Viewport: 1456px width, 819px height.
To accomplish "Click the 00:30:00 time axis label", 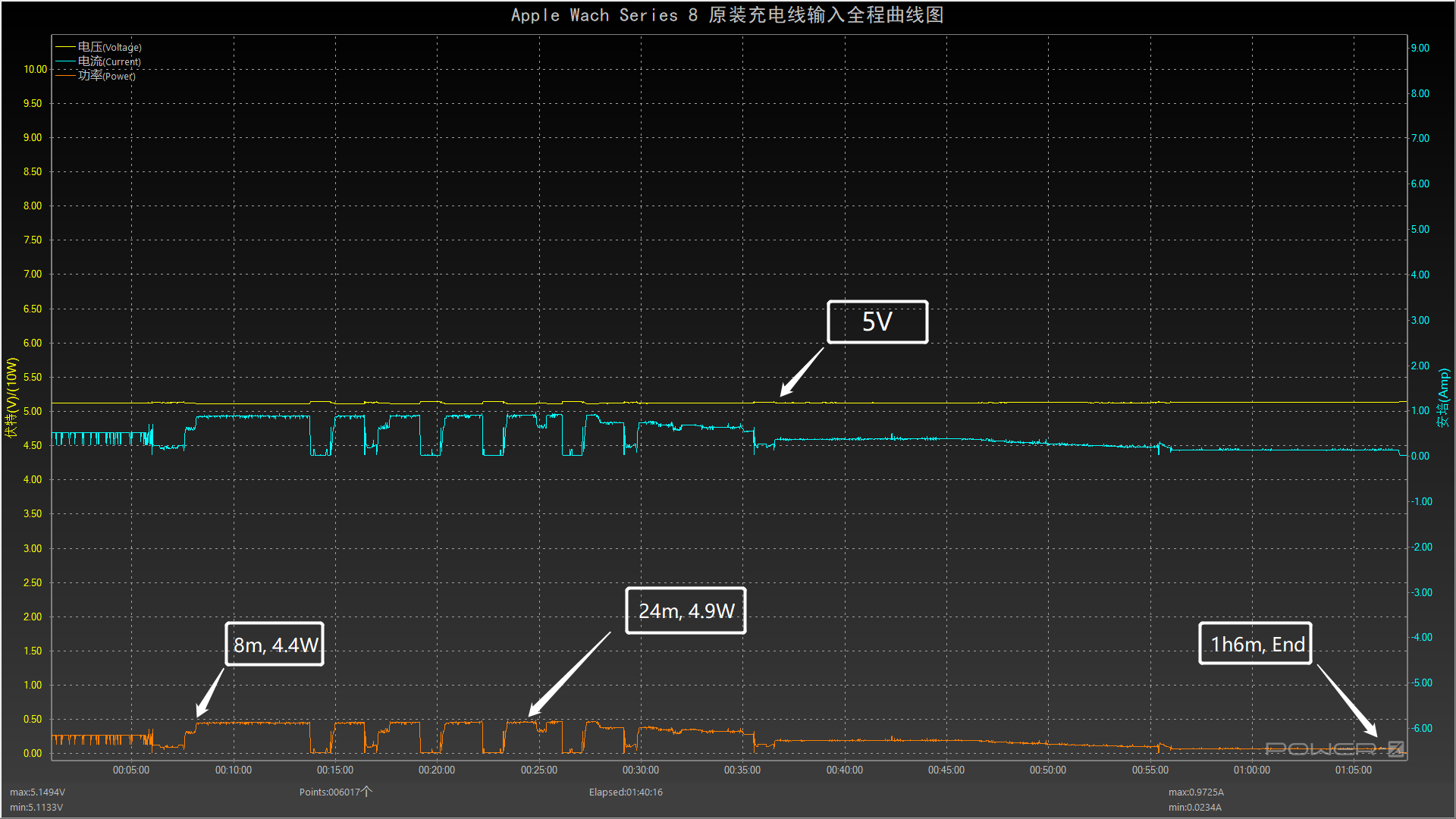I will [641, 770].
